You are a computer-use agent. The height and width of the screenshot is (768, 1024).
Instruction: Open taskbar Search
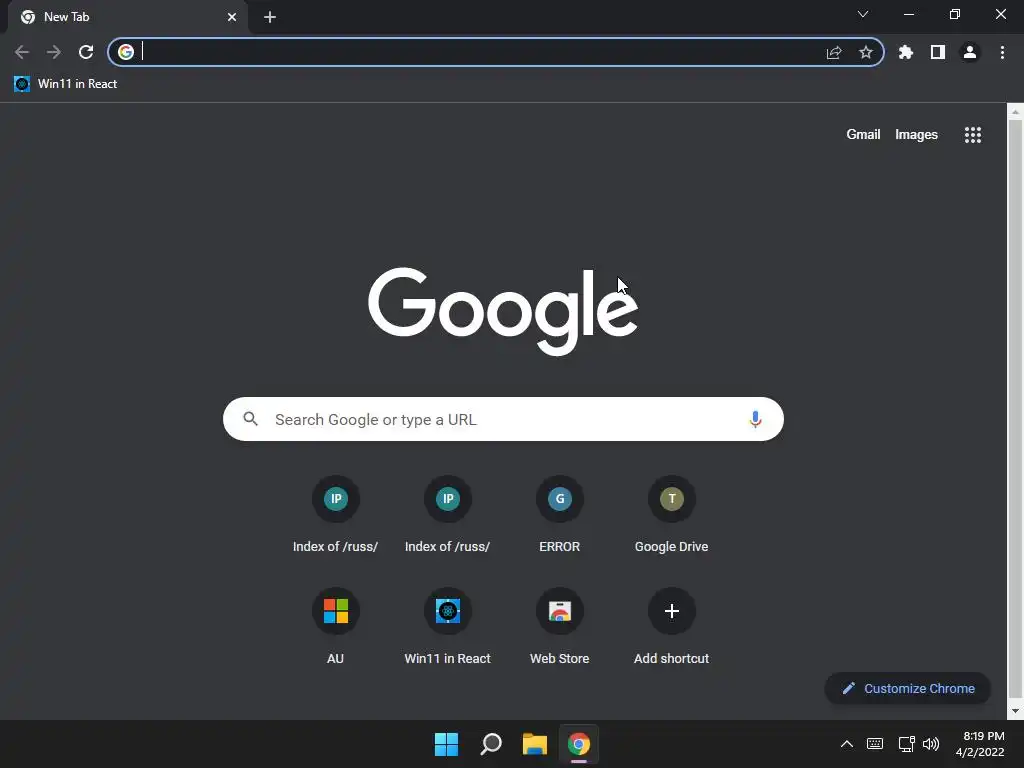pyautogui.click(x=490, y=744)
